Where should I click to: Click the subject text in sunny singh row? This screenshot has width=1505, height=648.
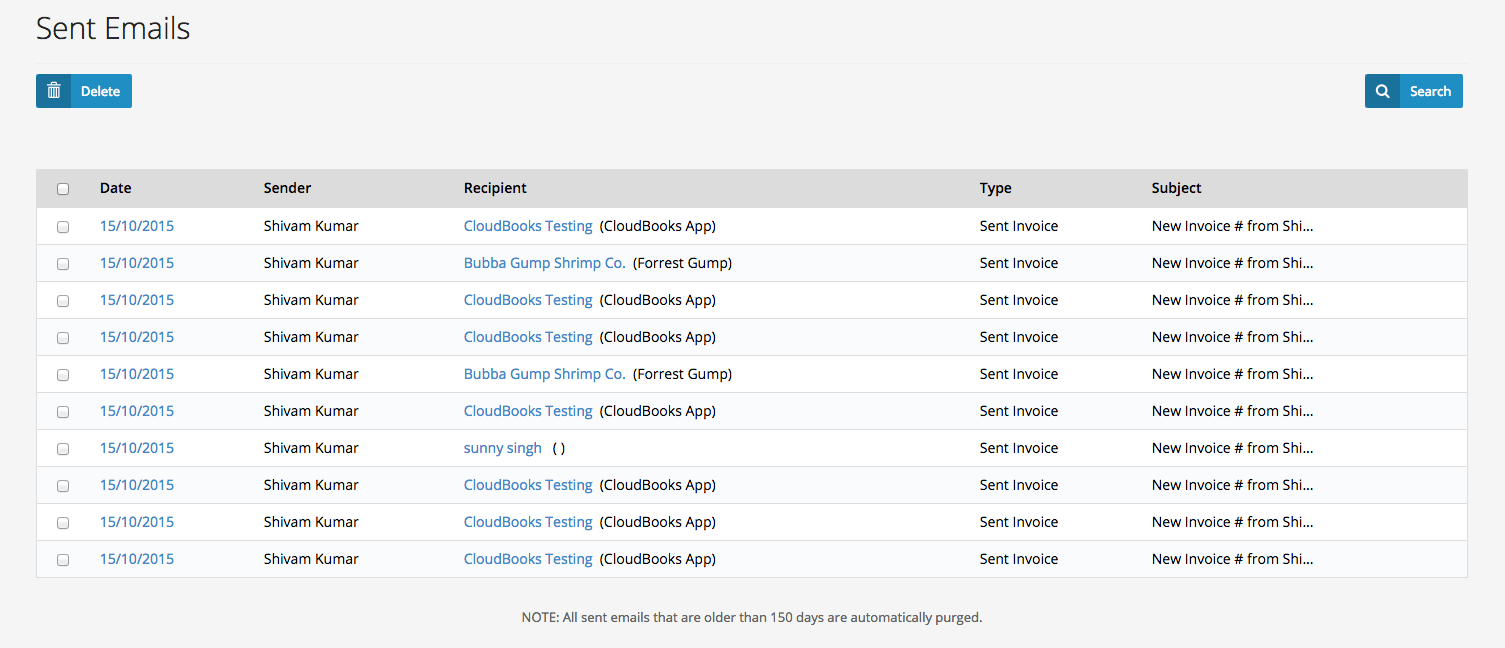[1232, 448]
